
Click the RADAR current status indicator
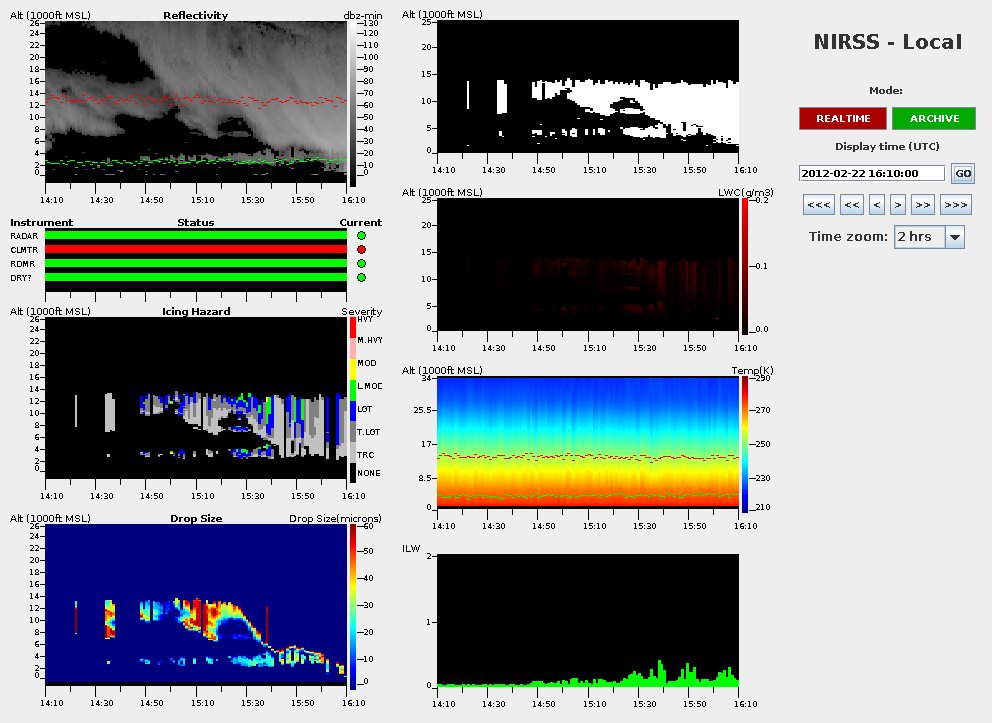(361, 235)
